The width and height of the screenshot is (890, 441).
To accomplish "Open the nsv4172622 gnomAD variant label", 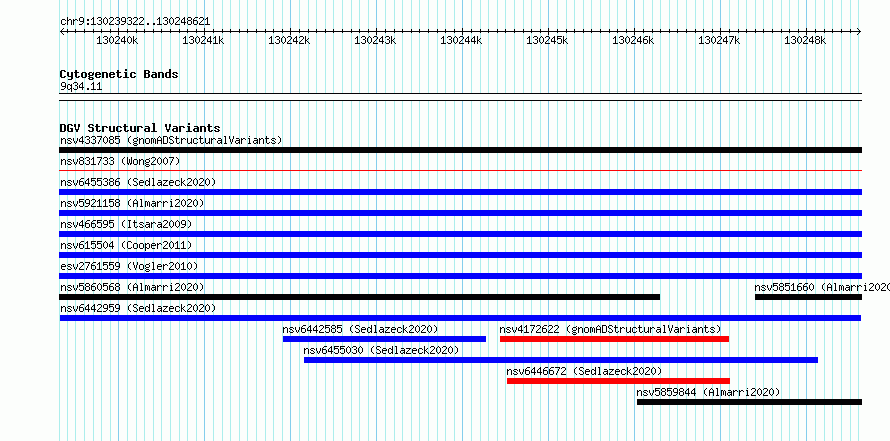I will click(x=610, y=329).
